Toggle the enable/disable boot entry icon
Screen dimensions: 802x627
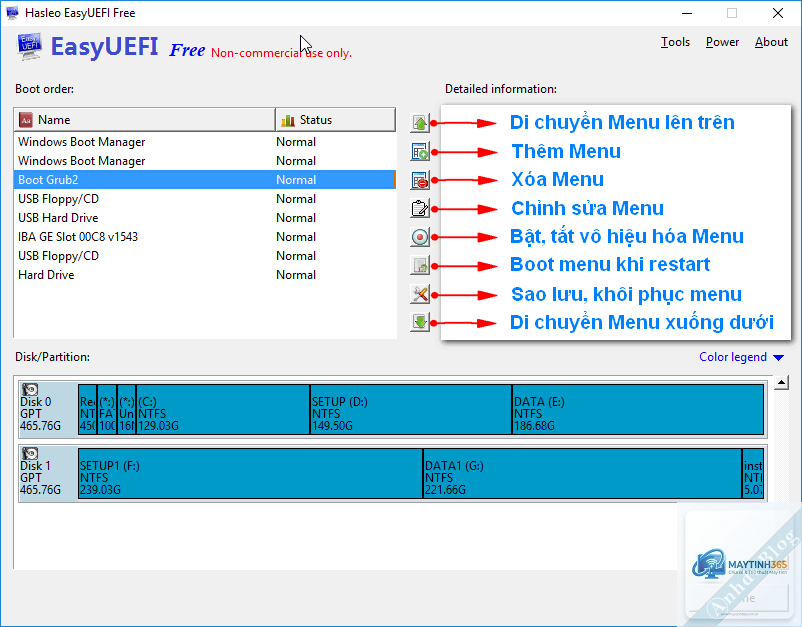coord(419,237)
